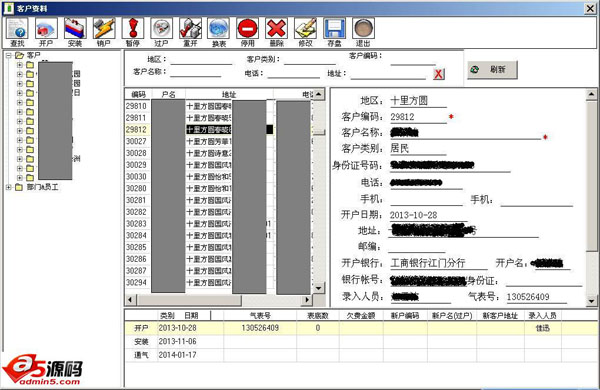Open the 查找 search tool
The height and width of the screenshot is (390, 600).
17,32
